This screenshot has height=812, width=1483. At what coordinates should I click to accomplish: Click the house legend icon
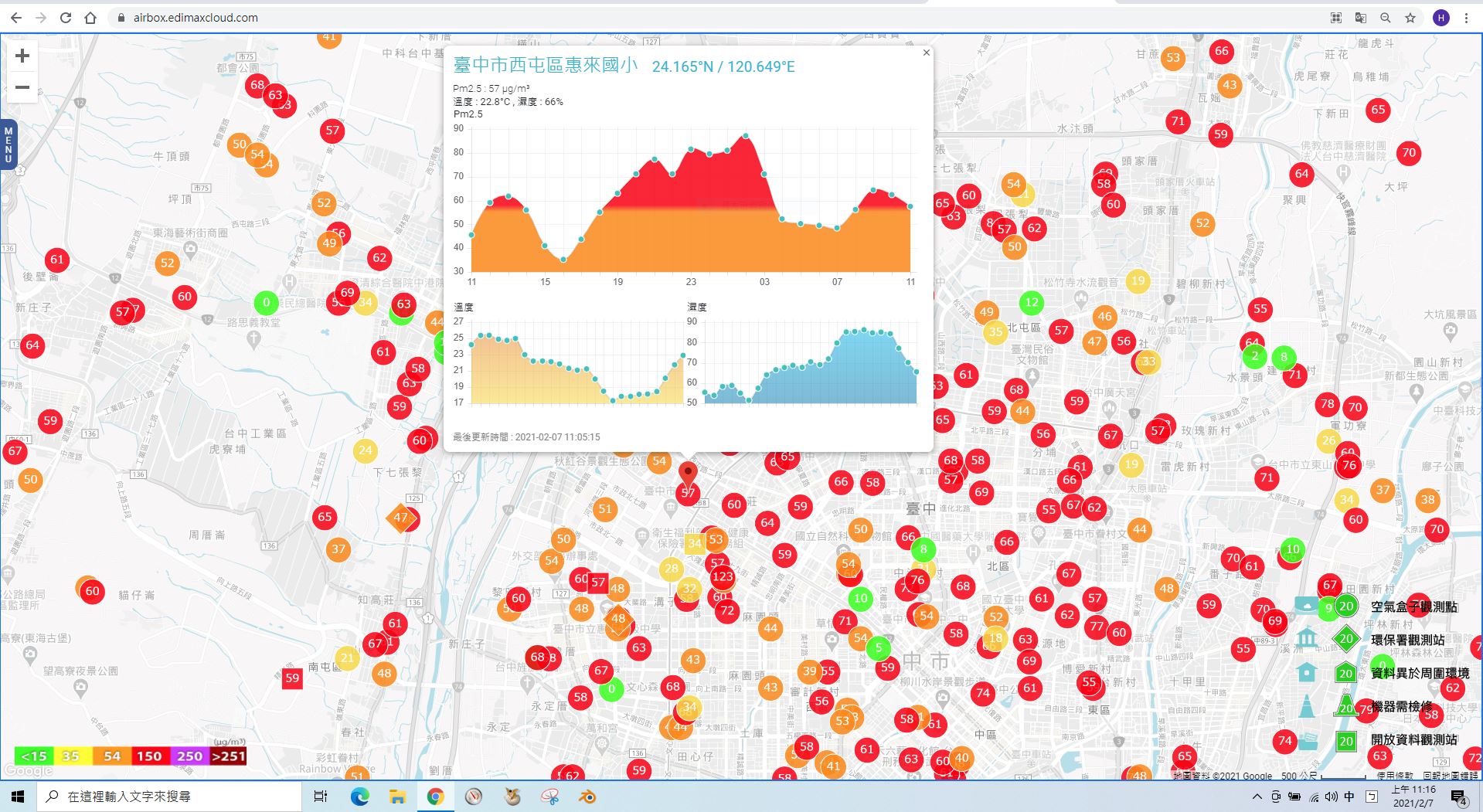coord(1307,672)
